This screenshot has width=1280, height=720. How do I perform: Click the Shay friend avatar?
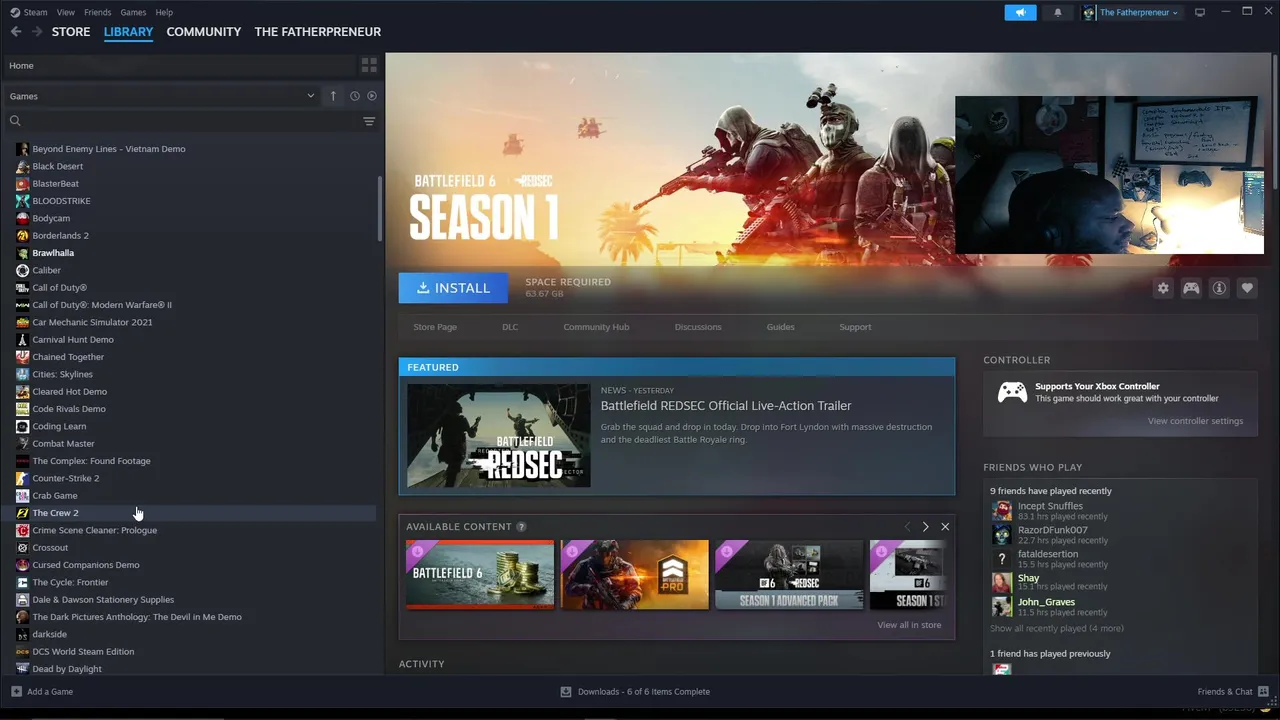[x=1001, y=582]
